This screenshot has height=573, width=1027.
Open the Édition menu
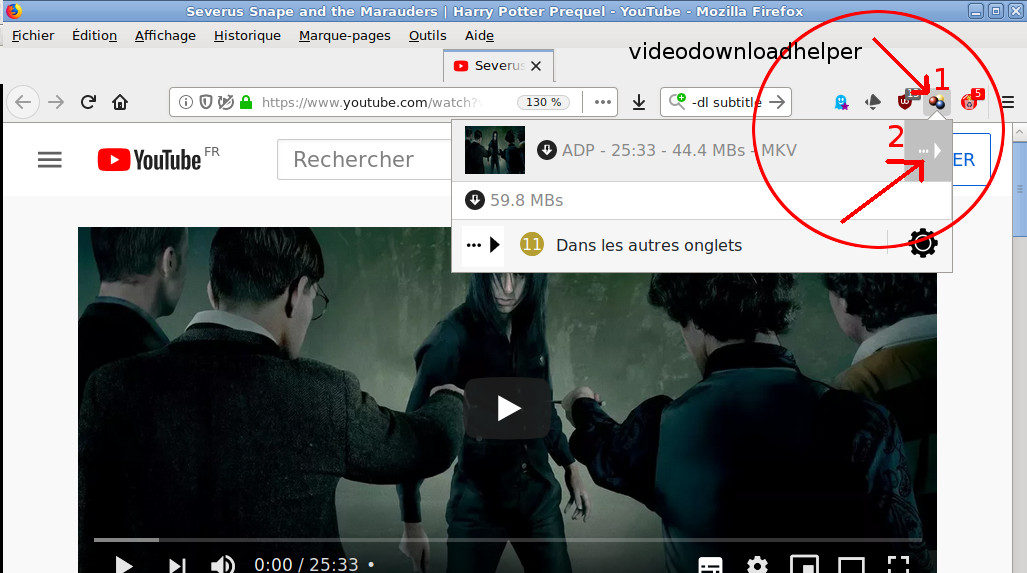tap(94, 35)
